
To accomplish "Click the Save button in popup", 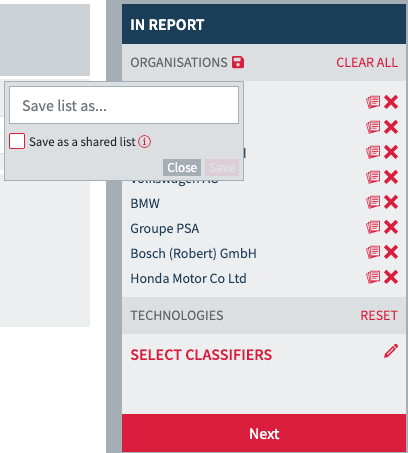I will pyautogui.click(x=222, y=167).
